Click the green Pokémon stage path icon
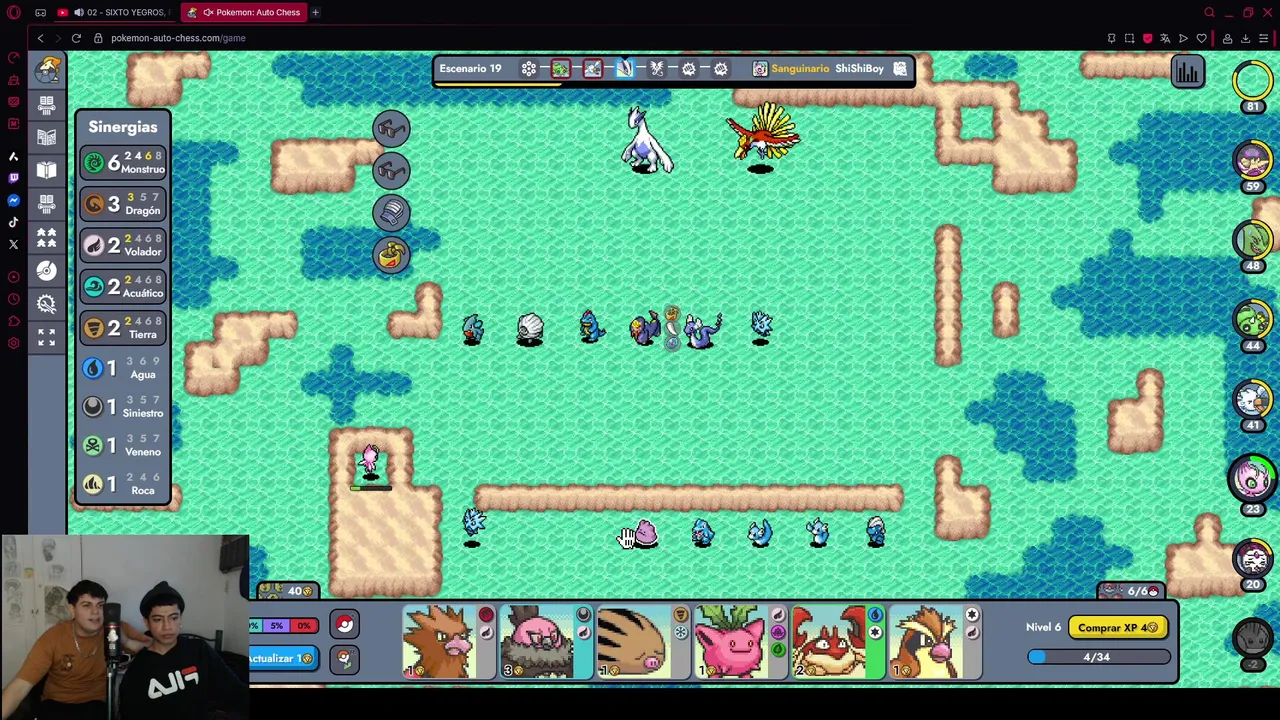The image size is (1280, 720). point(560,68)
